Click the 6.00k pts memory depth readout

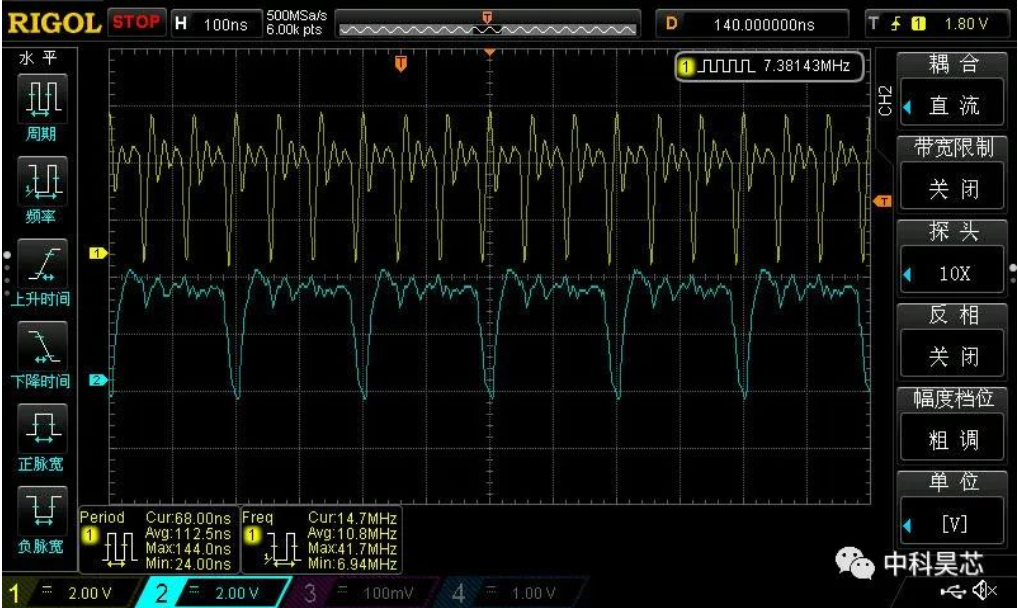294,30
